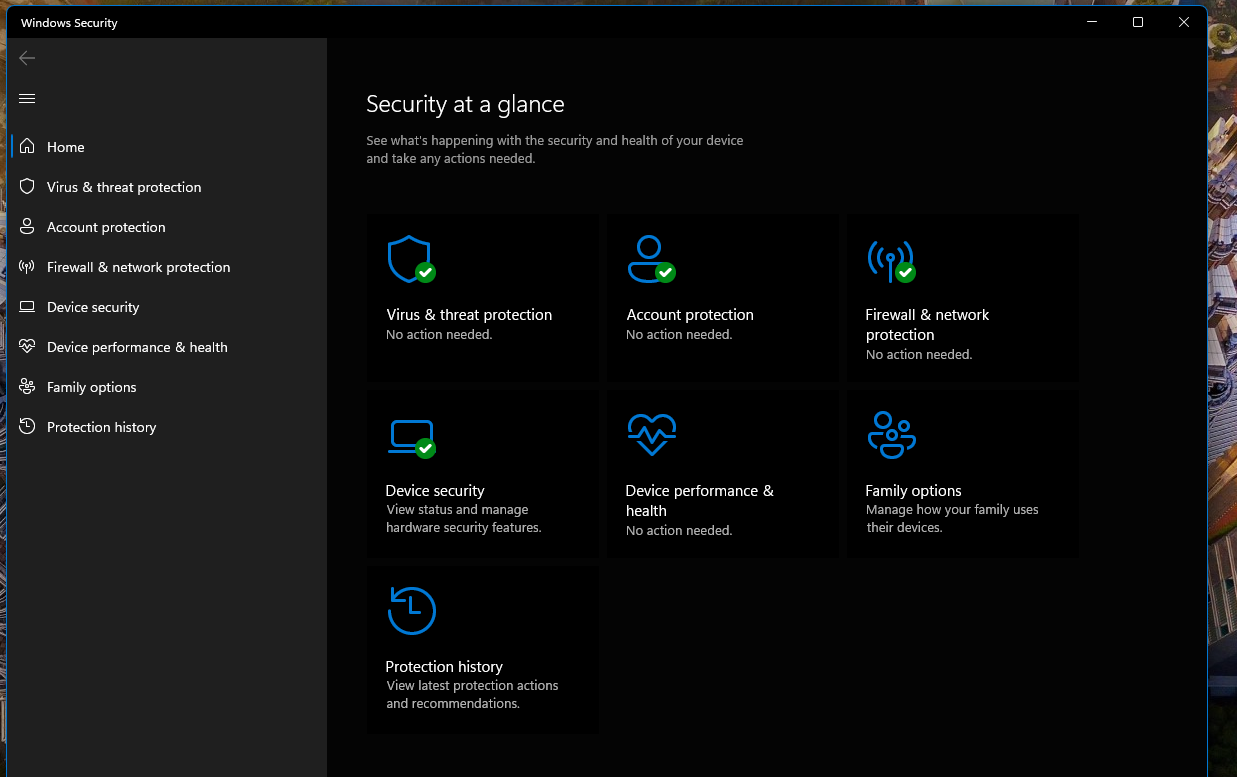Viewport: 1237px width, 777px height.
Task: Click the large shield icon on Virus & threat protection tile
Action: point(410,259)
